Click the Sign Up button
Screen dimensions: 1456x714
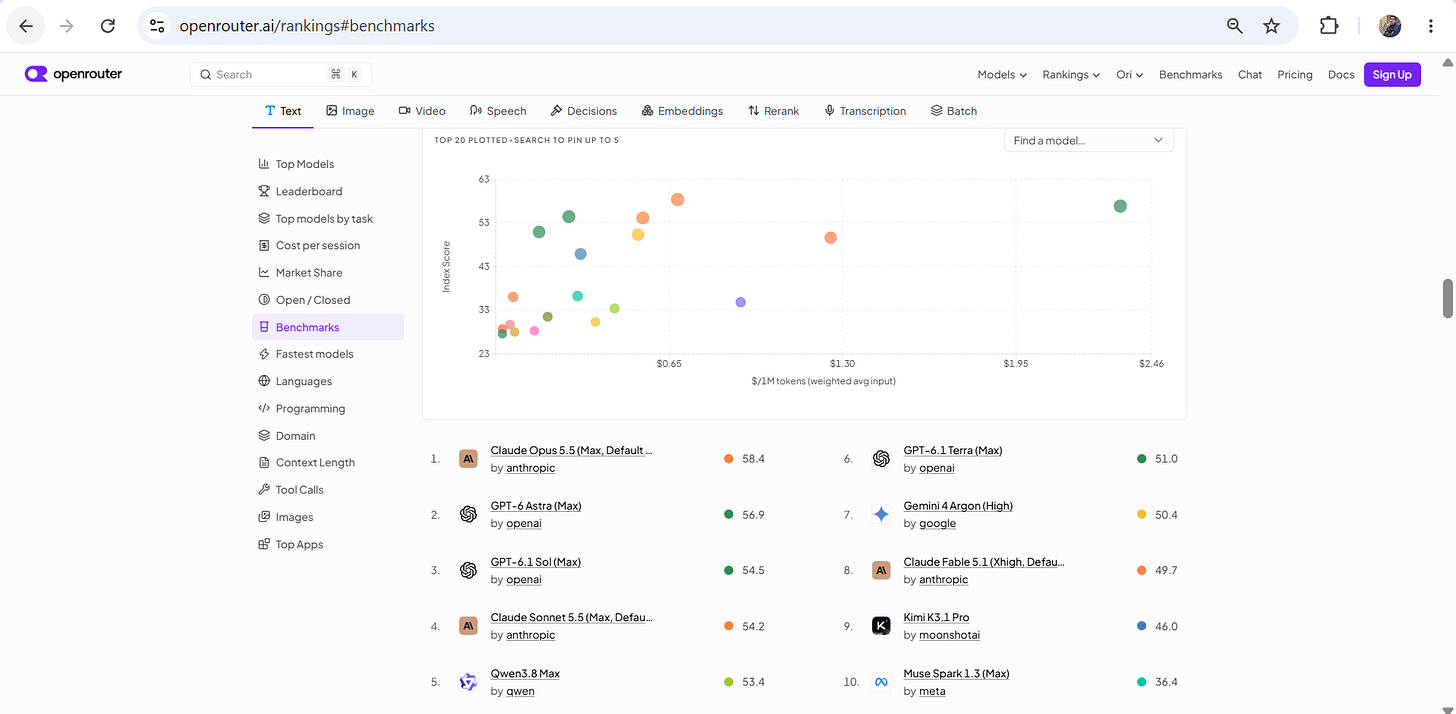(1392, 75)
